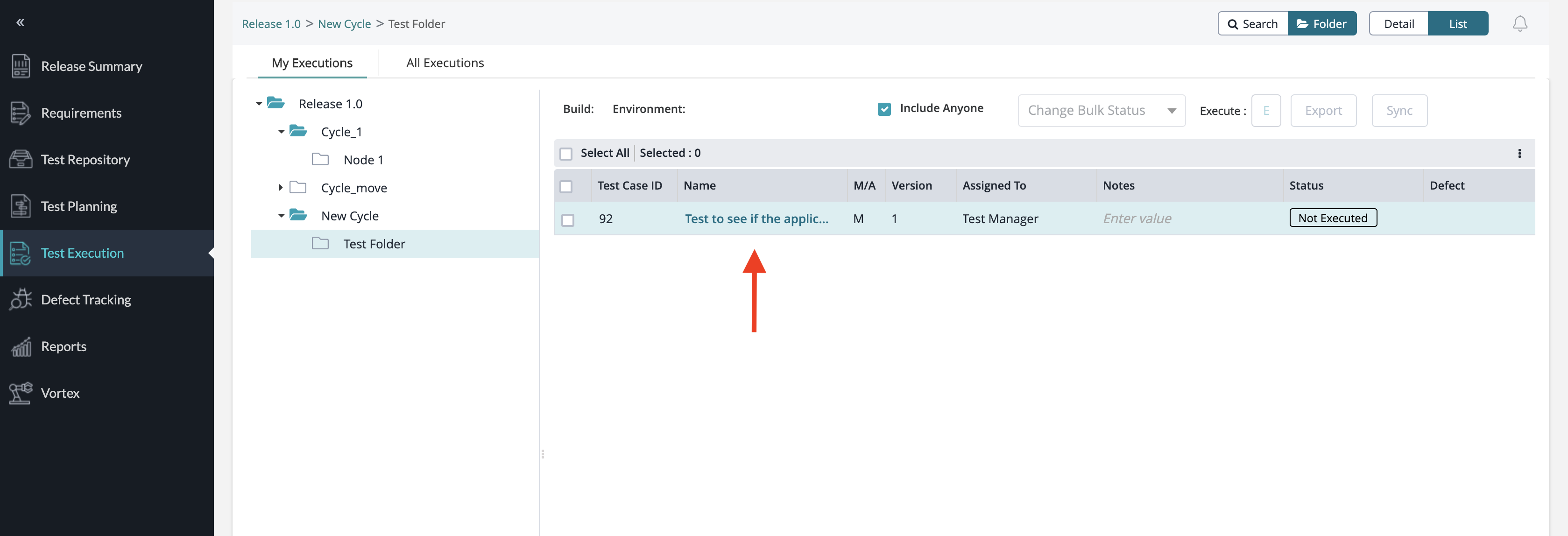Select the Cycle_move tree label
This screenshot has width=1568, height=536.
click(354, 187)
